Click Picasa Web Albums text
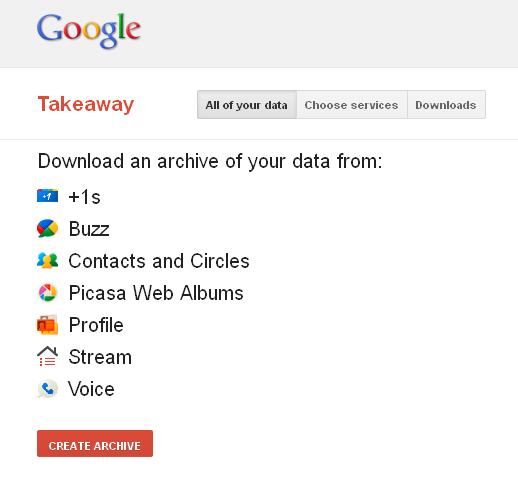Viewport: 518px width, 480px height. [x=156, y=293]
